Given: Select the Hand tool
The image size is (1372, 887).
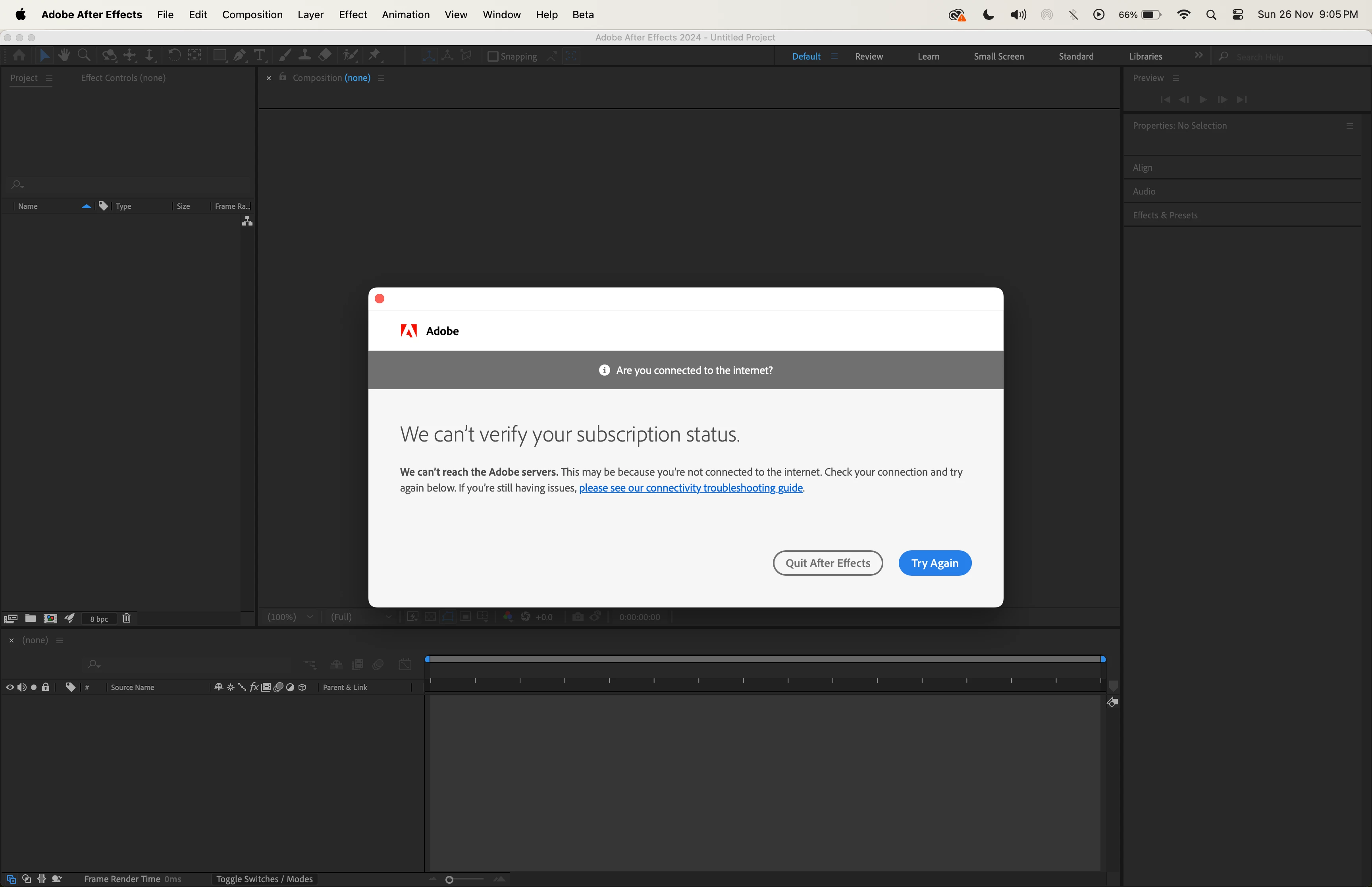Looking at the screenshot, I should coord(64,55).
